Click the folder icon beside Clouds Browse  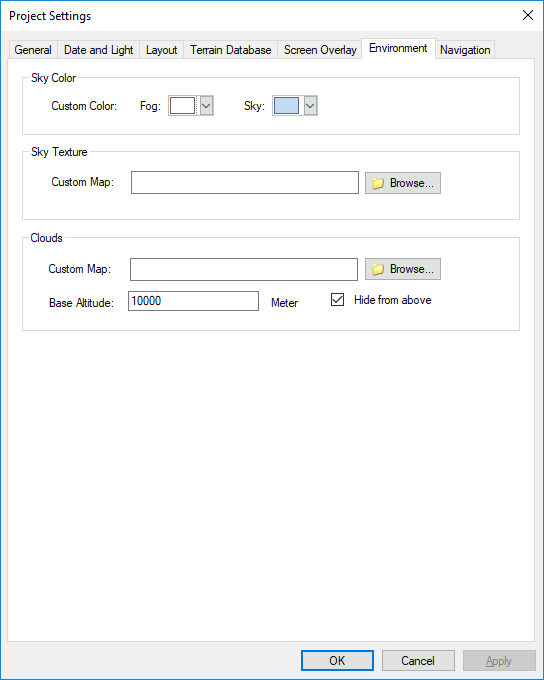(378, 269)
